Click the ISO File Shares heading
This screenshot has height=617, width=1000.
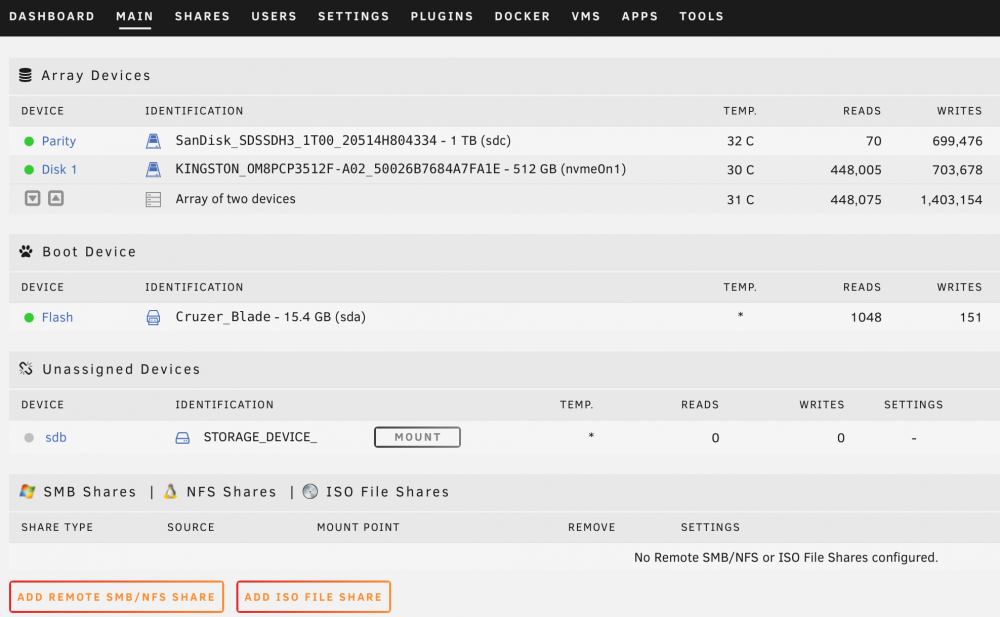(388, 491)
